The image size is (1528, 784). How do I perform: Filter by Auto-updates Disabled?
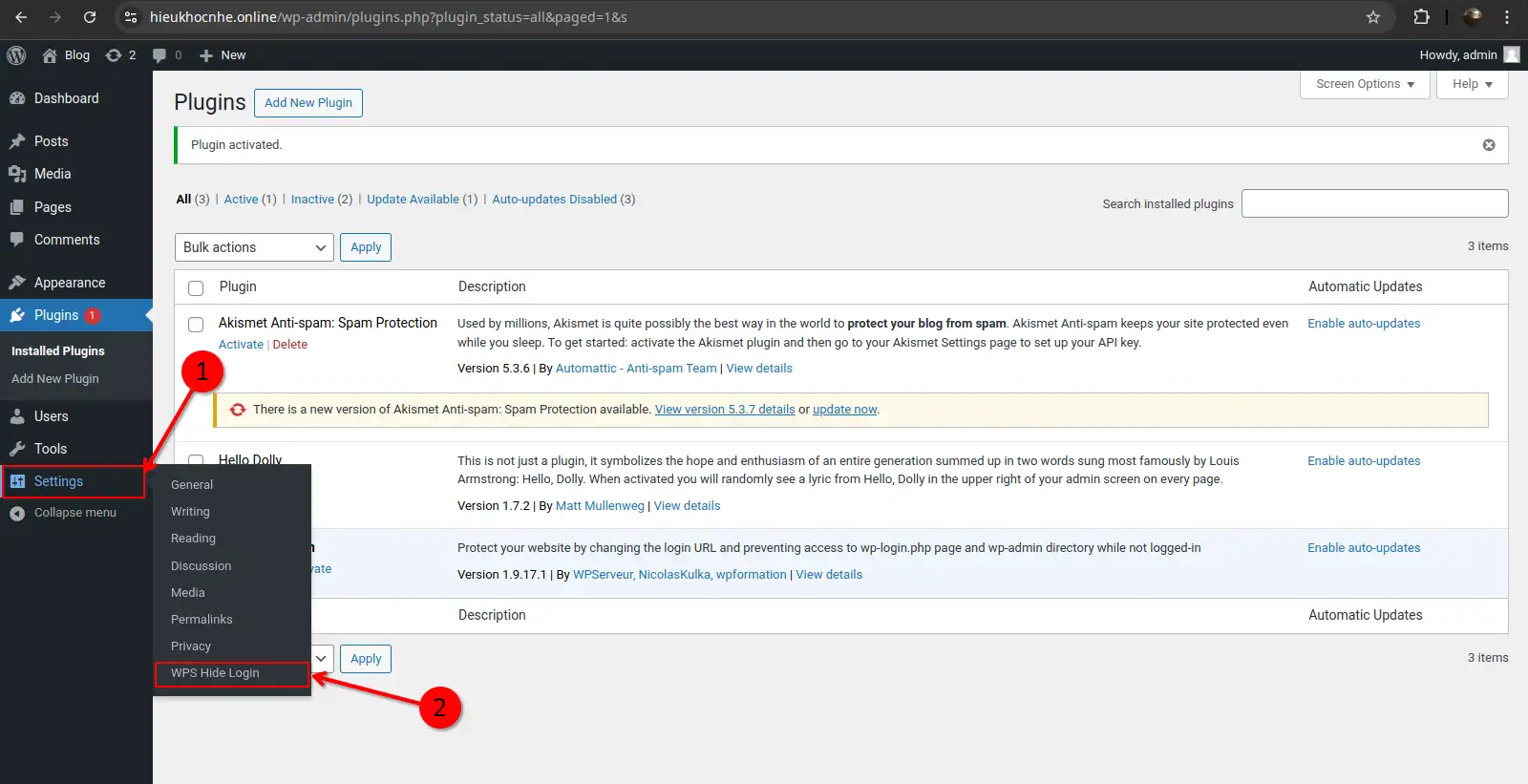coord(555,200)
